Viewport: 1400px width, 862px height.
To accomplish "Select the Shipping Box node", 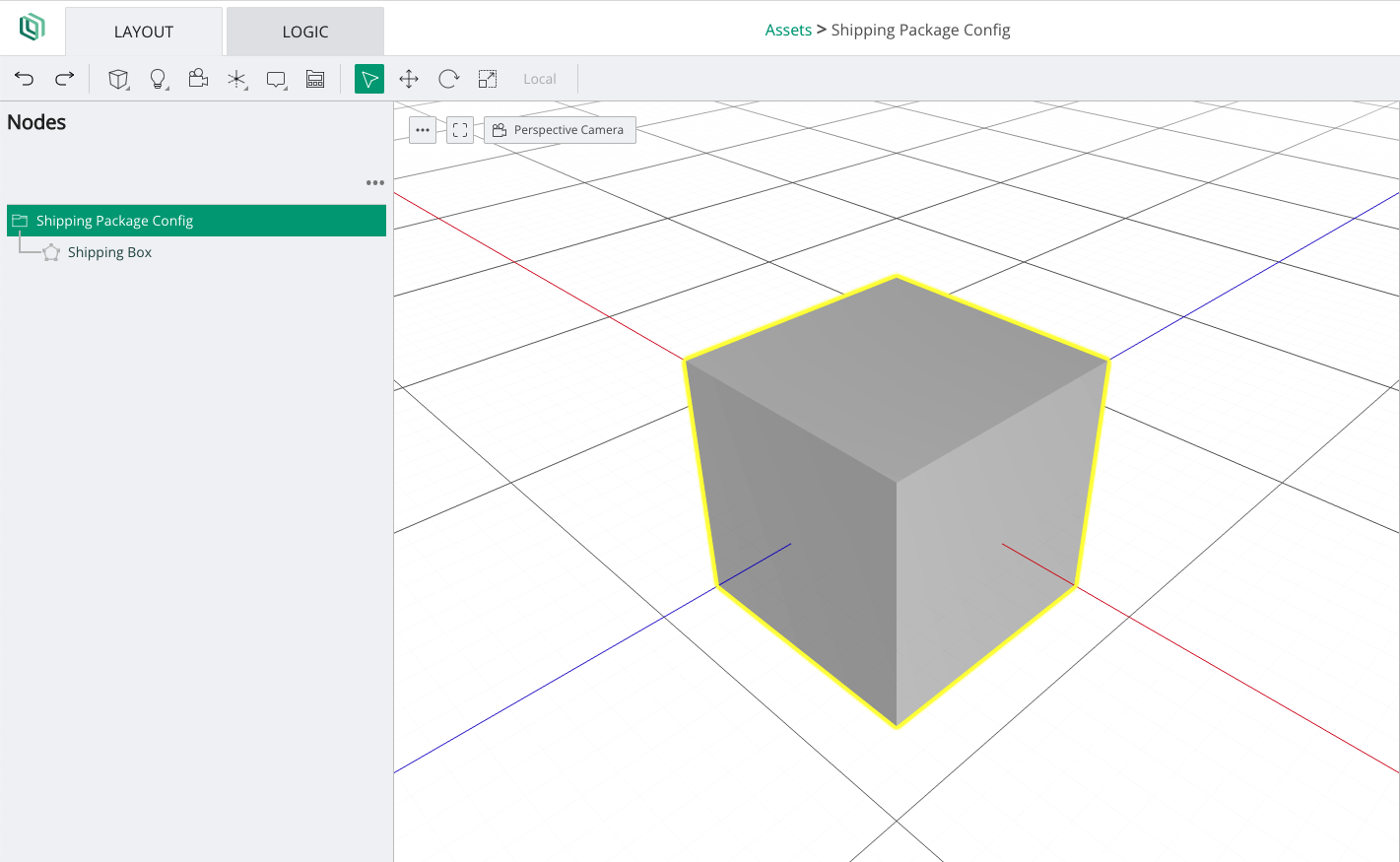I will coord(109,252).
